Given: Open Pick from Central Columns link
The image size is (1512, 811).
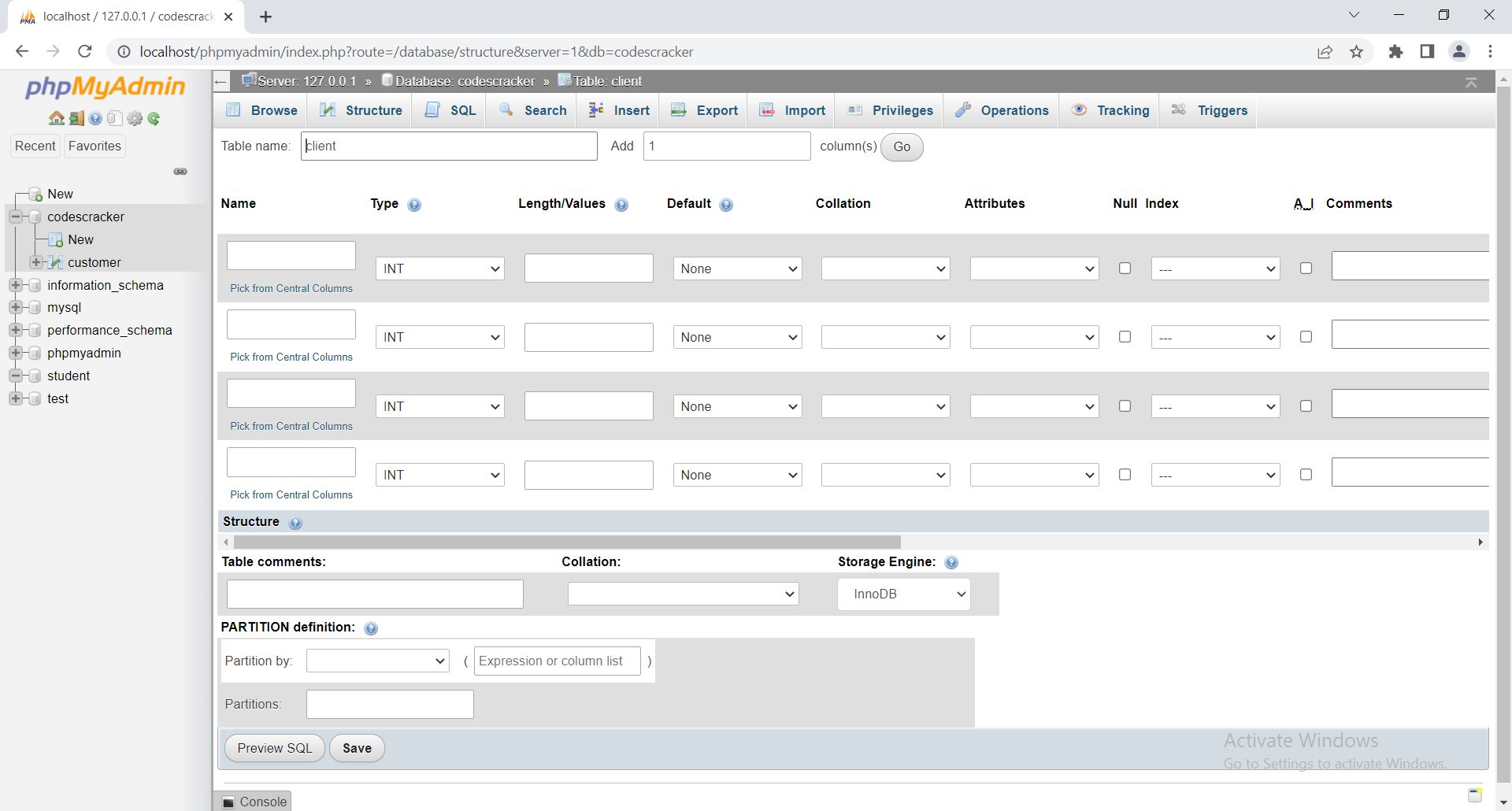Looking at the screenshot, I should 291,288.
